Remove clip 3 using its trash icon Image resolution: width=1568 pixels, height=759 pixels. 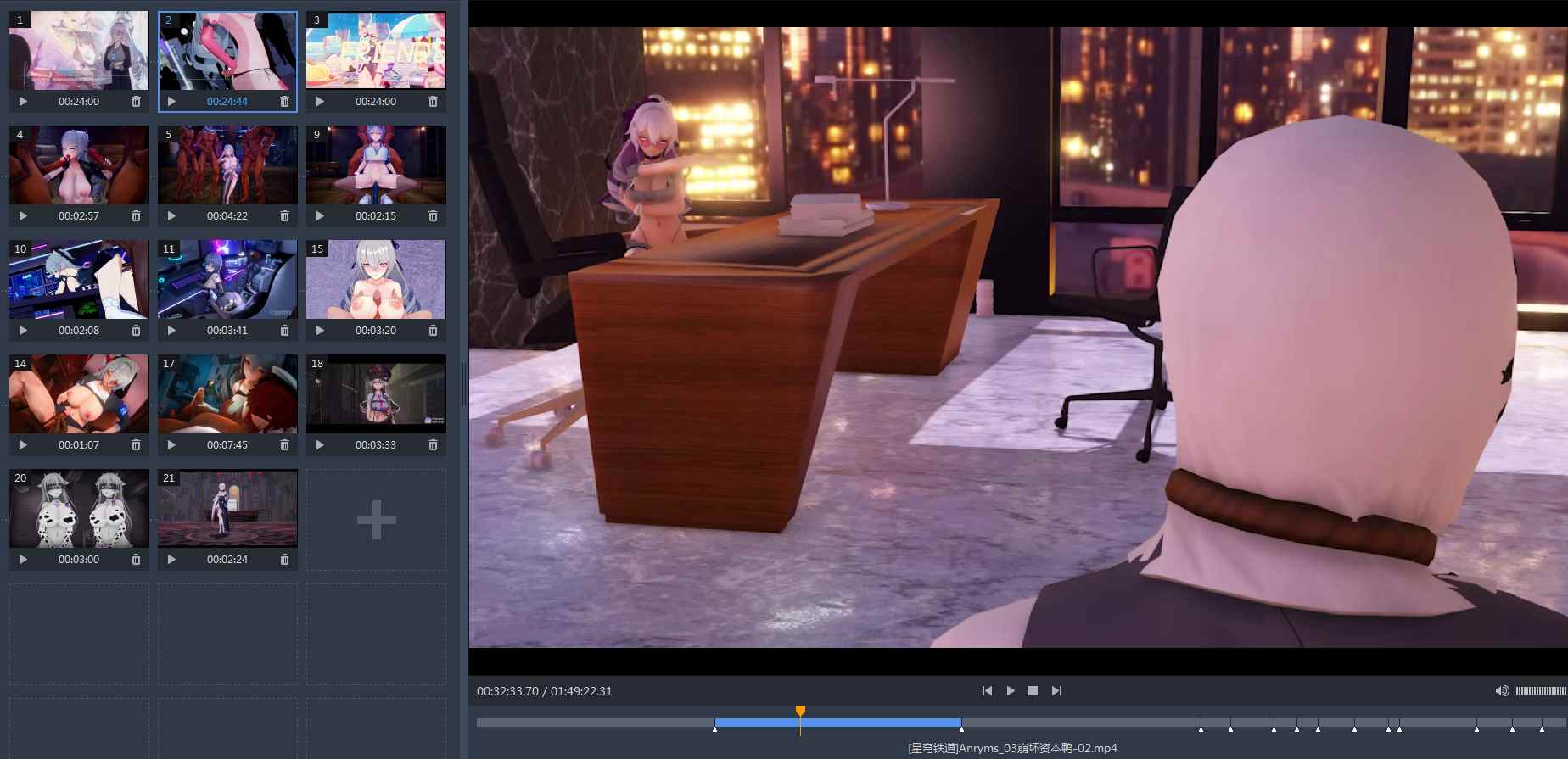433,102
